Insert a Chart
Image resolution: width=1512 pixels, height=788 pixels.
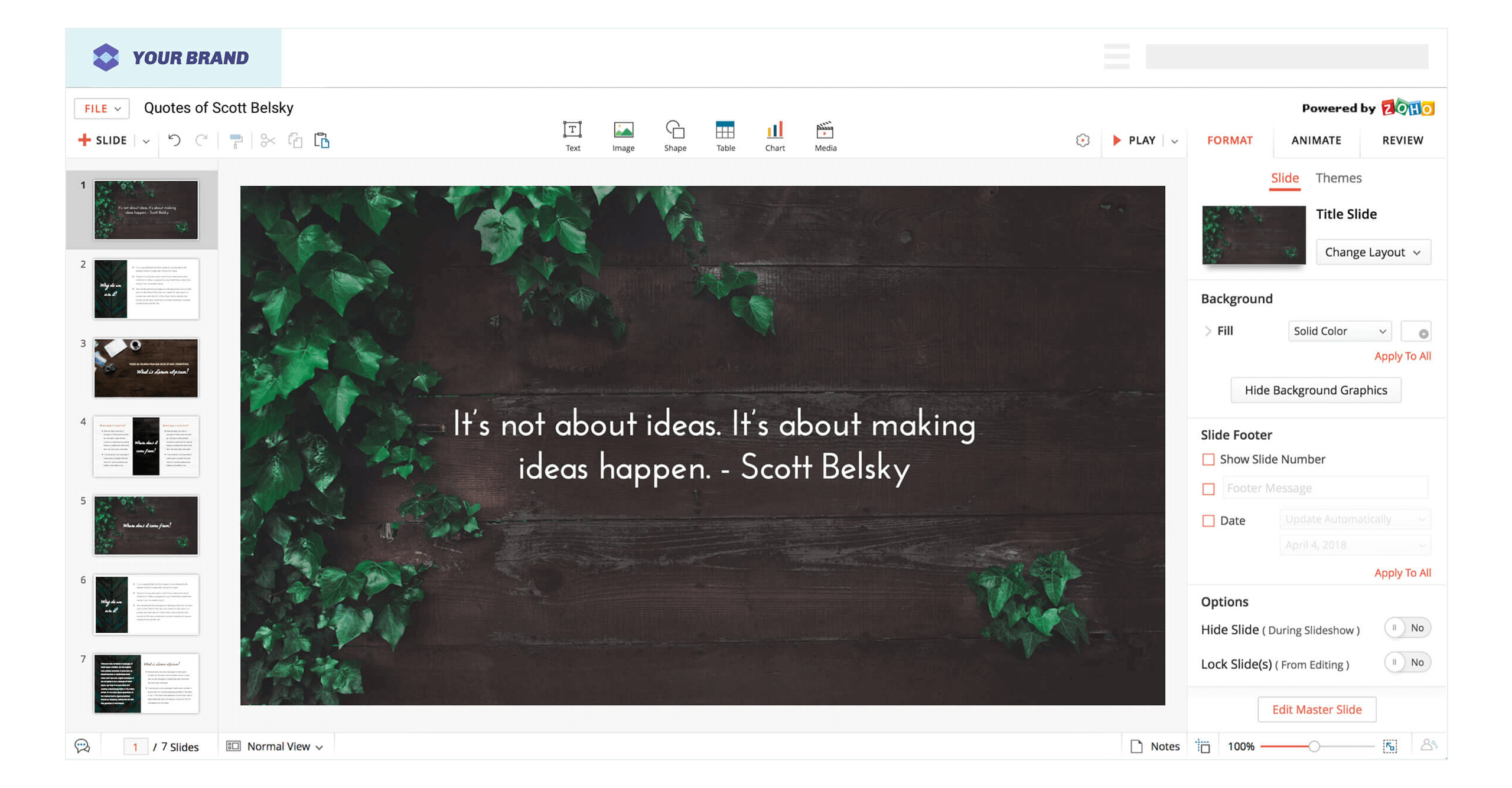click(774, 136)
